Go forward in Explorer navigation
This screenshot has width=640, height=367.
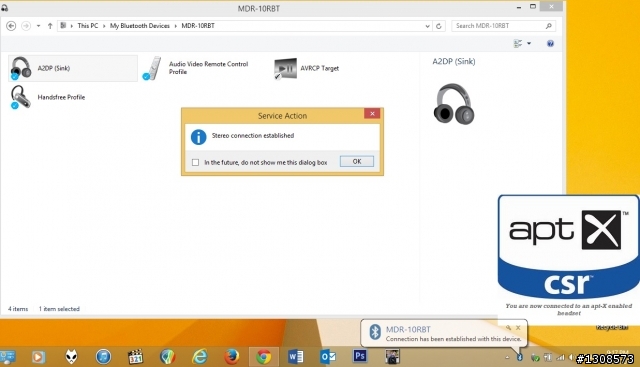click(x=26, y=26)
